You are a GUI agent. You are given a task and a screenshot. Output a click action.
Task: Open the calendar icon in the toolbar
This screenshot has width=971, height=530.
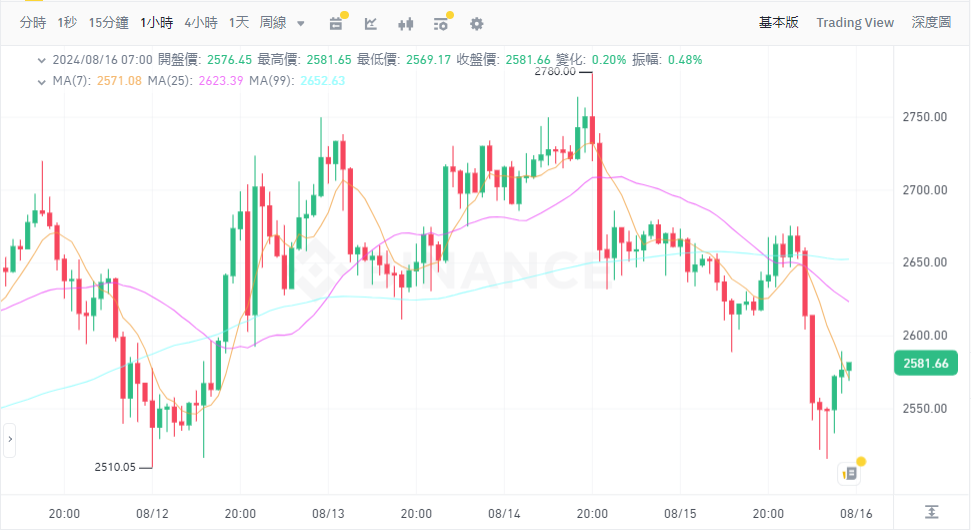click(x=336, y=23)
